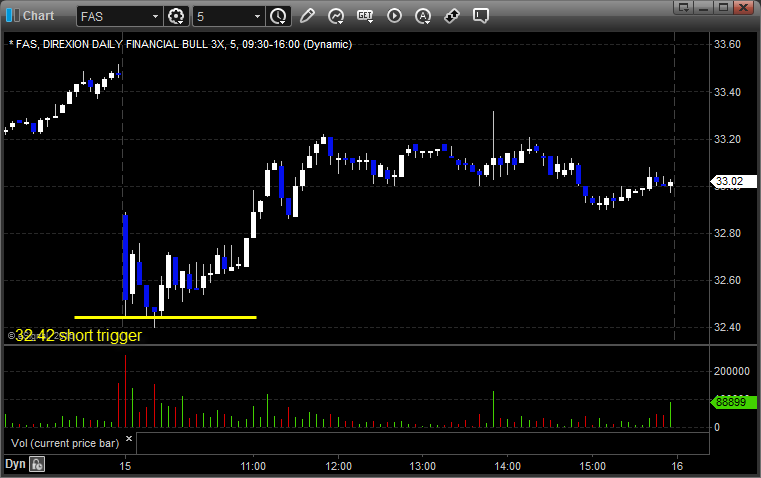Click the Vol (current price bar) label
761x478 pixels.
(65, 443)
